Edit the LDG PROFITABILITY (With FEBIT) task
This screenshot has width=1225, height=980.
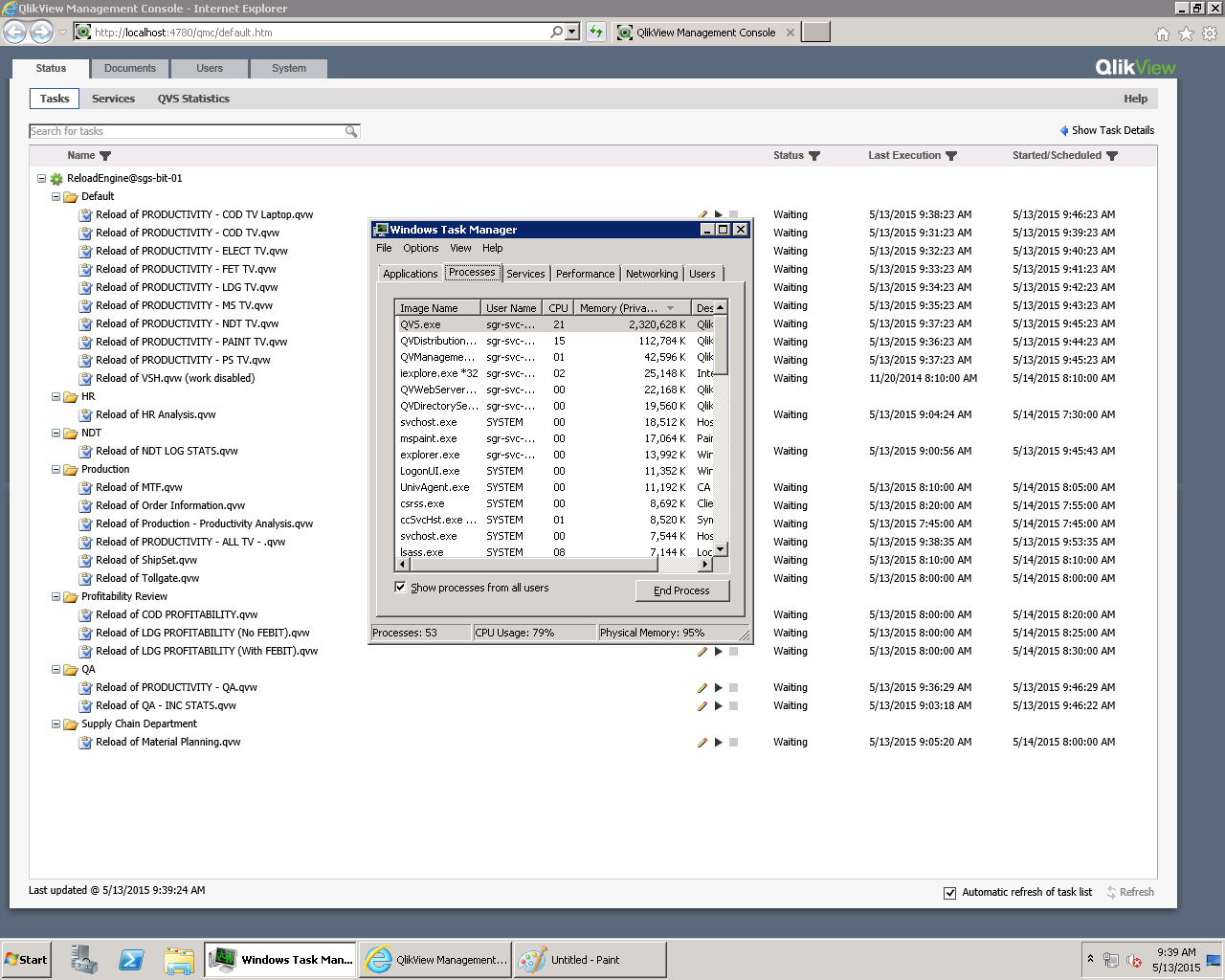[x=702, y=652]
